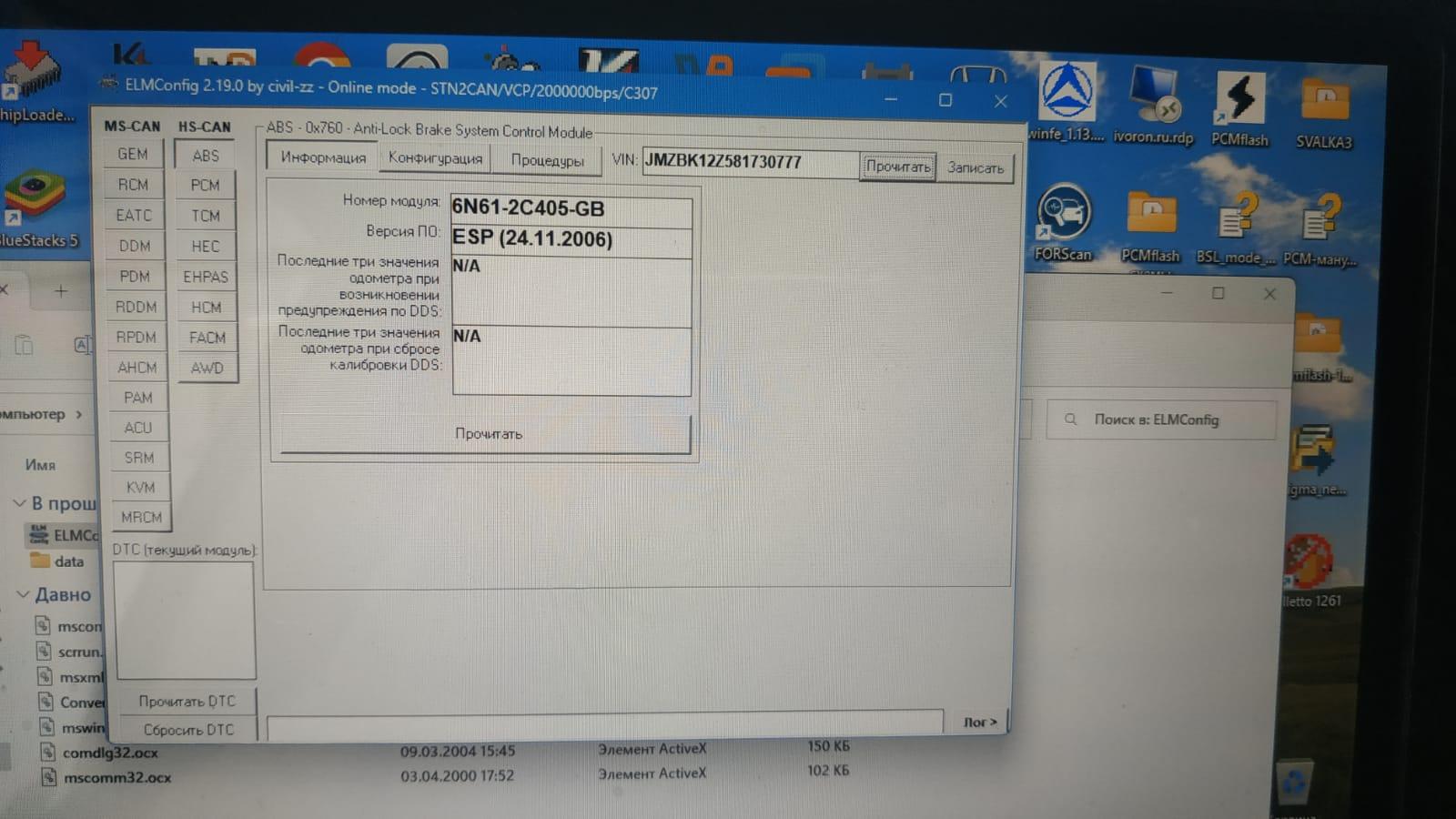Collapse the 'В прош' file group

coord(19,503)
